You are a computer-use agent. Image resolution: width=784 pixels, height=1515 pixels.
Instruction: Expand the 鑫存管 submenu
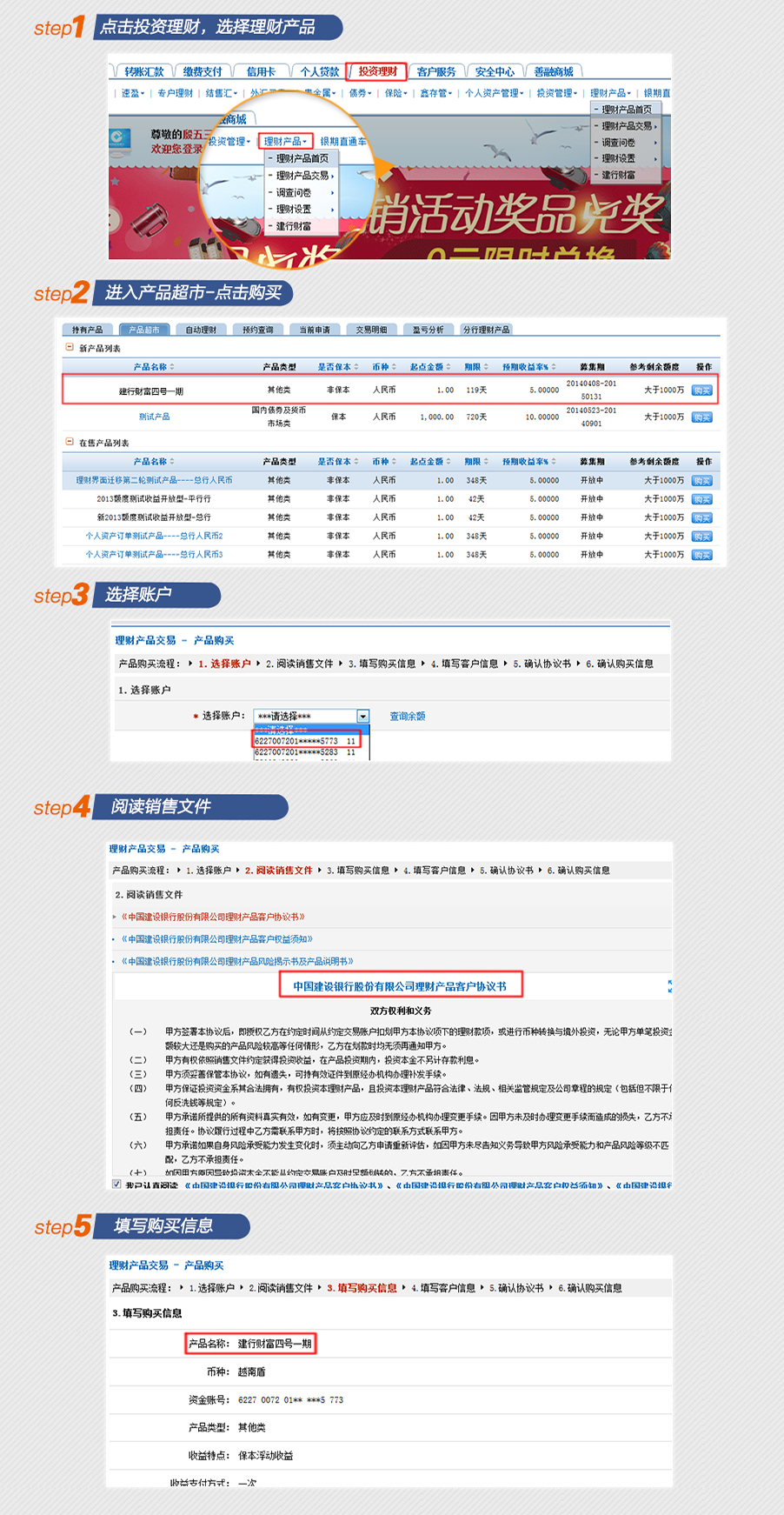tap(435, 93)
